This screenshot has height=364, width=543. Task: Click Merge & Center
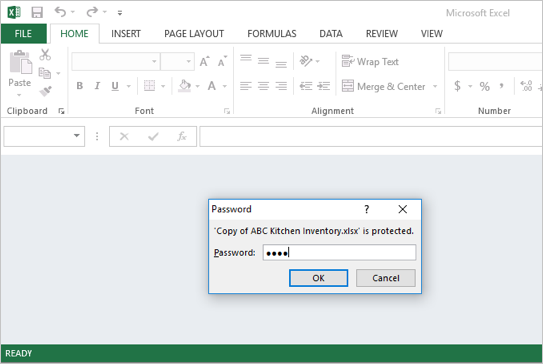point(384,86)
